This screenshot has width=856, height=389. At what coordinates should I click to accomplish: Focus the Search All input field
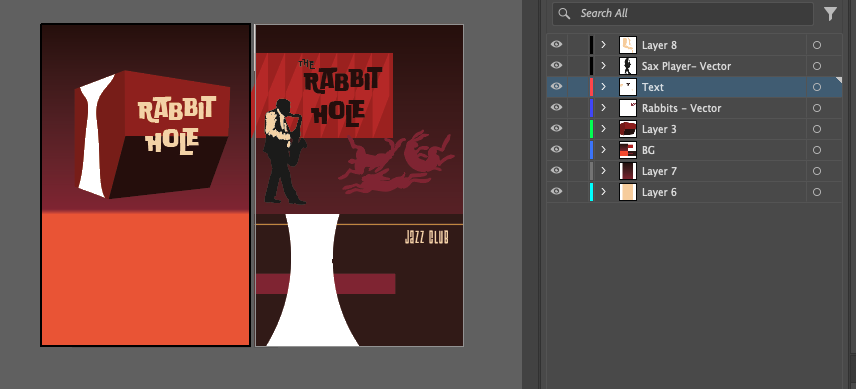pos(683,14)
